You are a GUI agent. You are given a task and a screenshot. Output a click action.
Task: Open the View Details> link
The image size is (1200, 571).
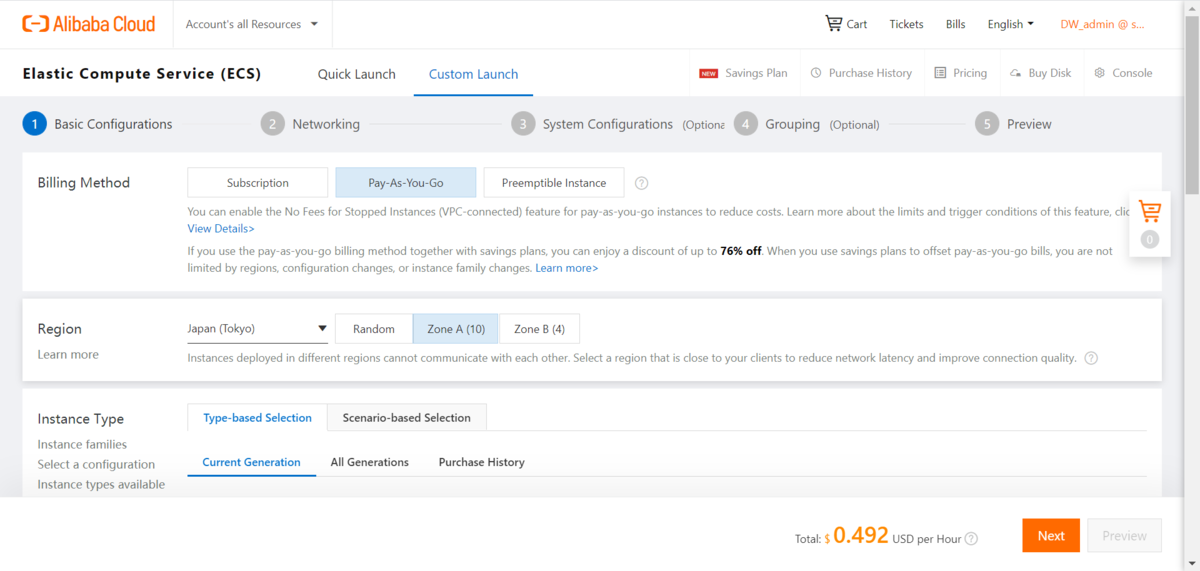(221, 229)
